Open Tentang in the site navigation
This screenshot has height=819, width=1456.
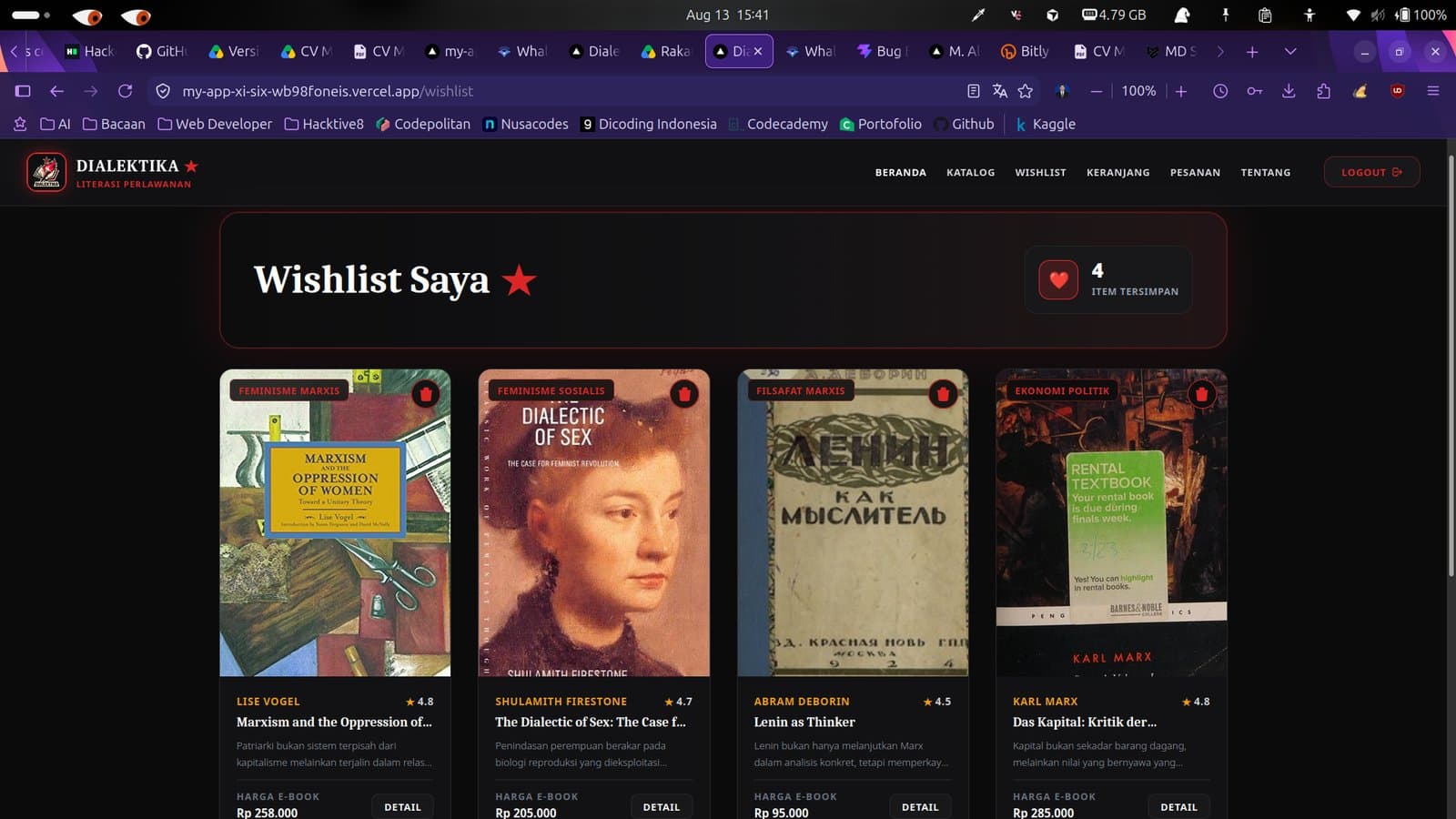tap(1265, 172)
